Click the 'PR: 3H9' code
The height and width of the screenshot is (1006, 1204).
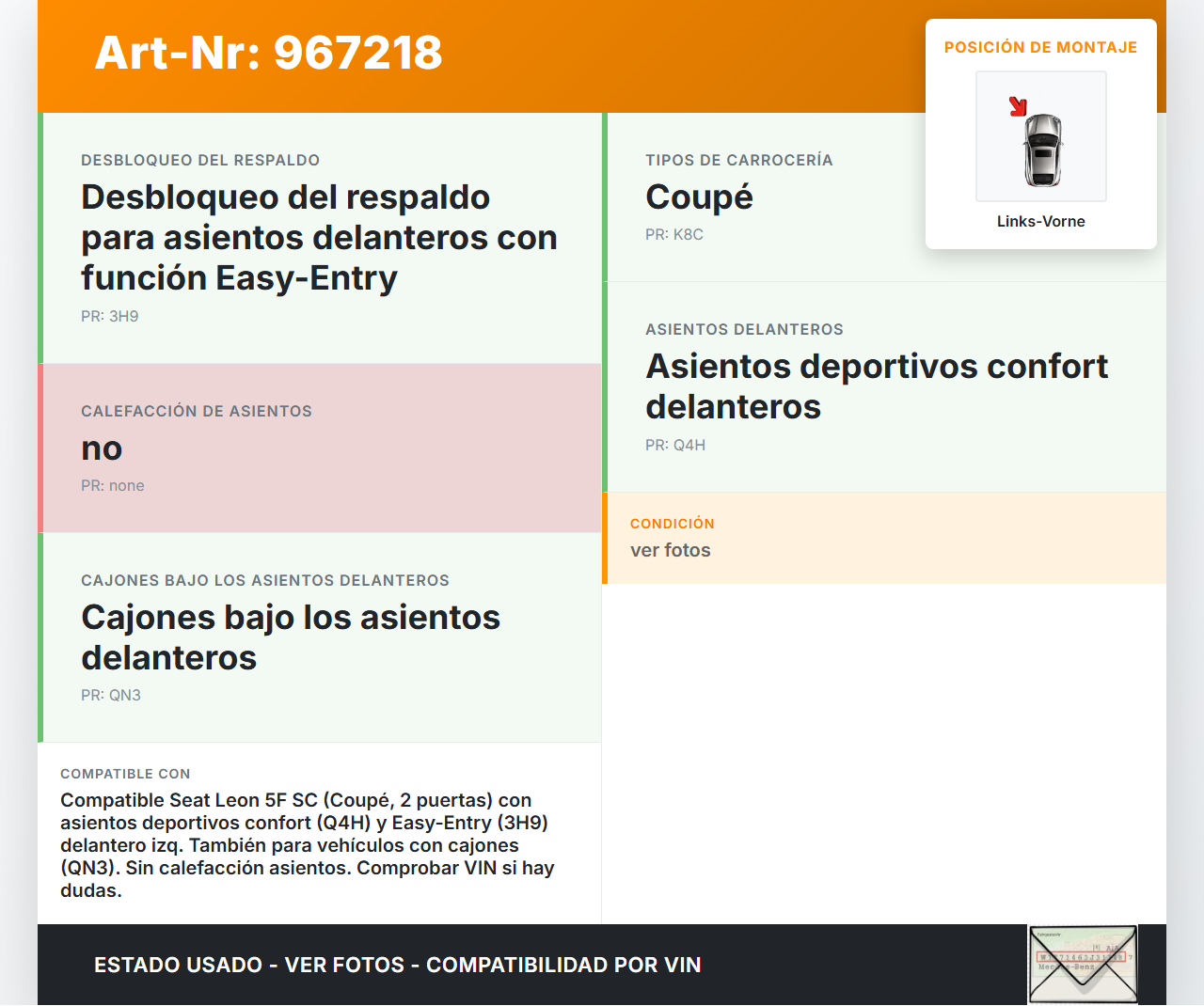click(x=110, y=316)
